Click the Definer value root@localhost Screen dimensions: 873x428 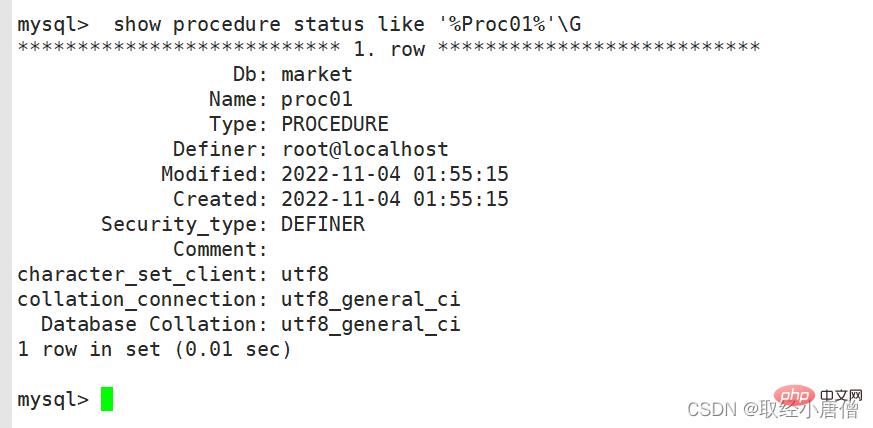coord(364,149)
